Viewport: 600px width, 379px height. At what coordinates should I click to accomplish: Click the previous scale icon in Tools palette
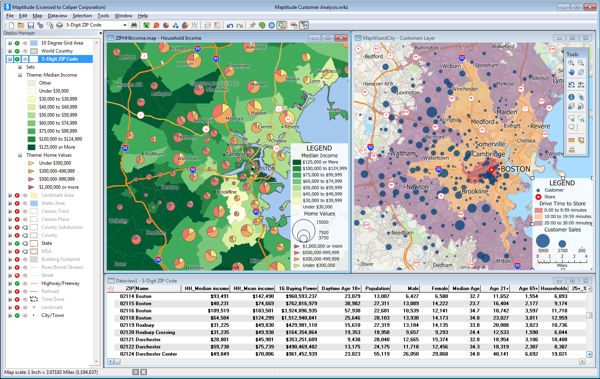[x=572, y=85]
